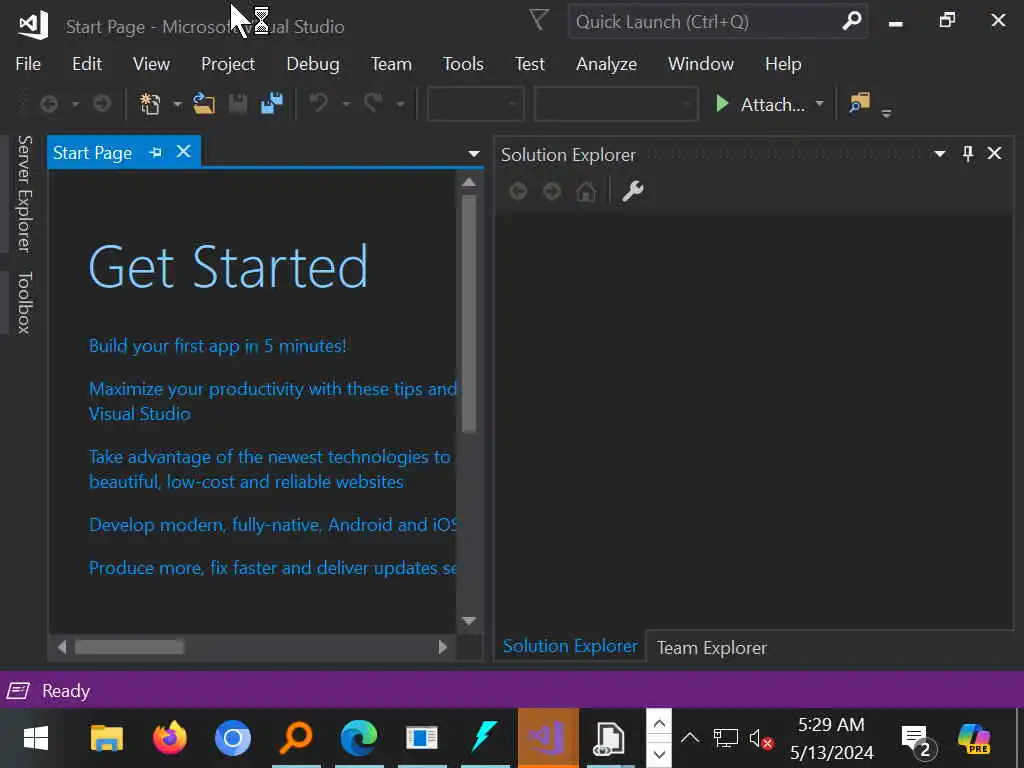
Task: Open File Explorer from the taskbar
Action: pos(106,739)
